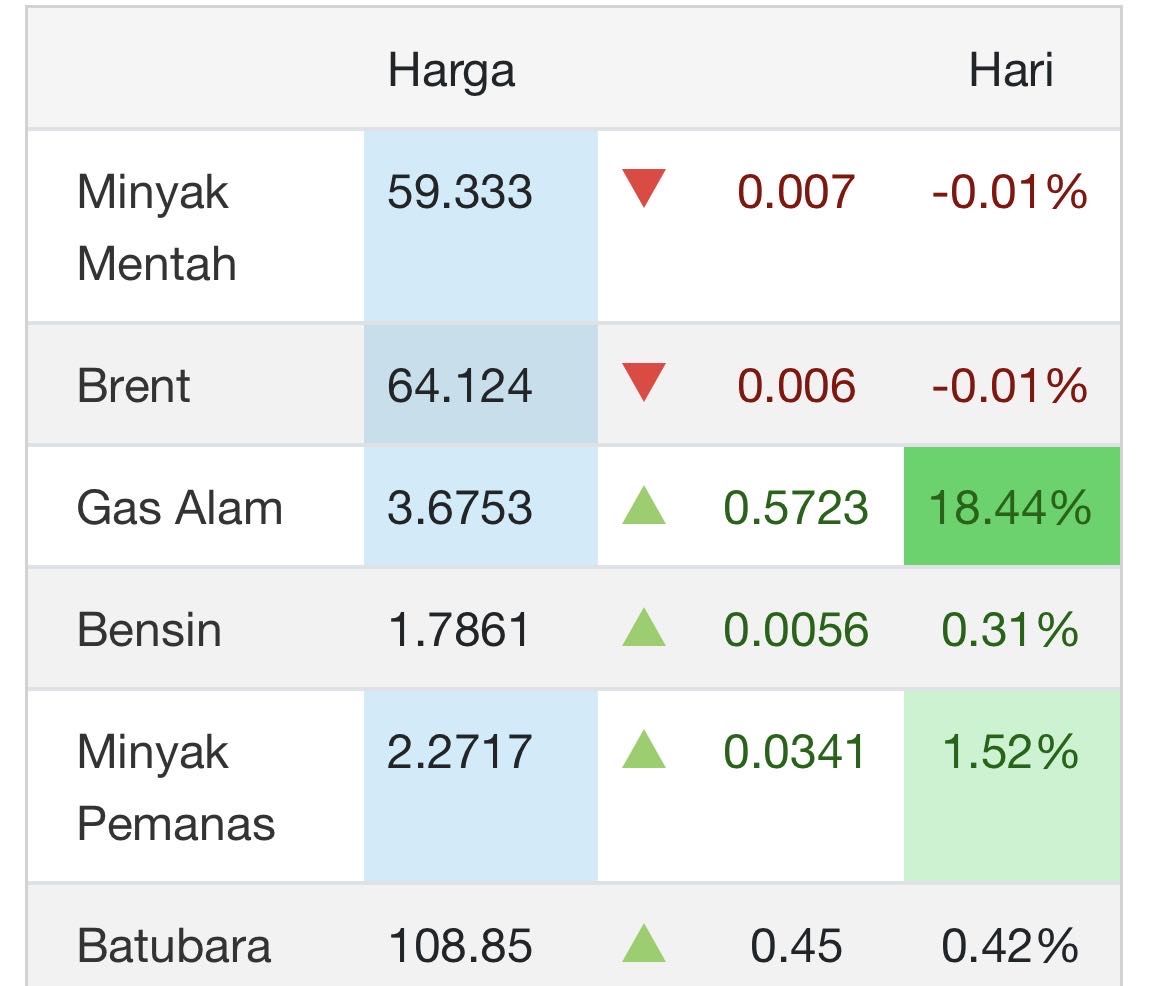Select the Gas Alam row label
This screenshot has height=986, width=1158.
pos(180,508)
